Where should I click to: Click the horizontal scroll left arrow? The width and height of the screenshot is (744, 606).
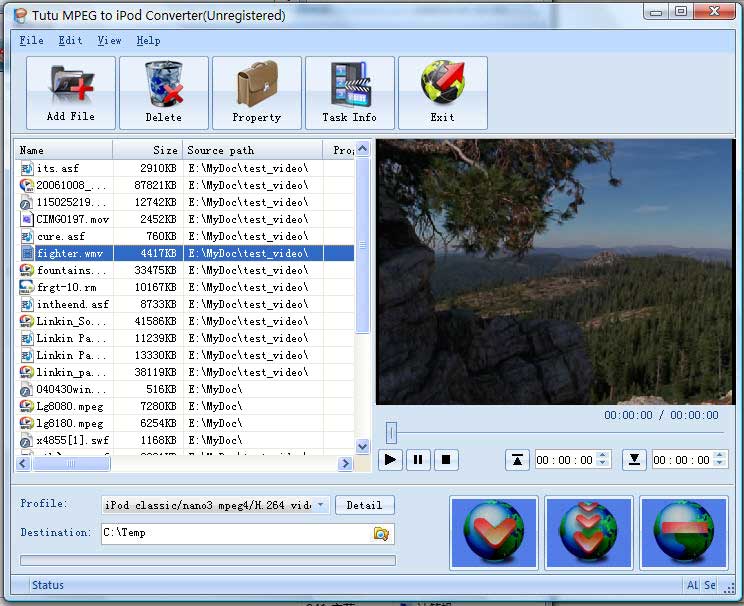point(23,464)
